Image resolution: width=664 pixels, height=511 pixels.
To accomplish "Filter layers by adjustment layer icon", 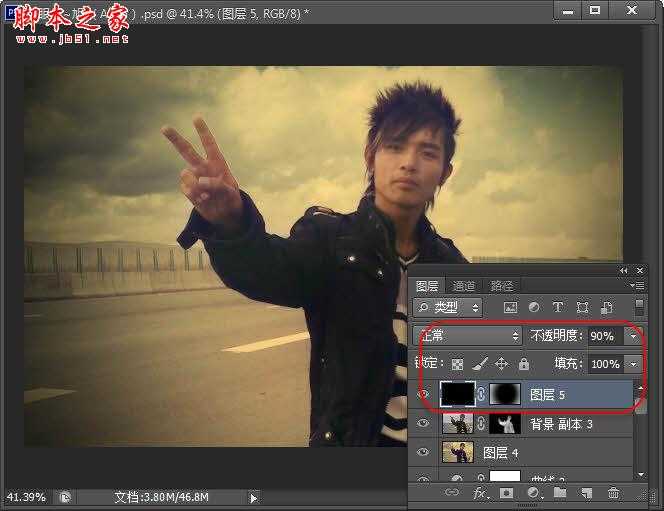I will coord(534,307).
